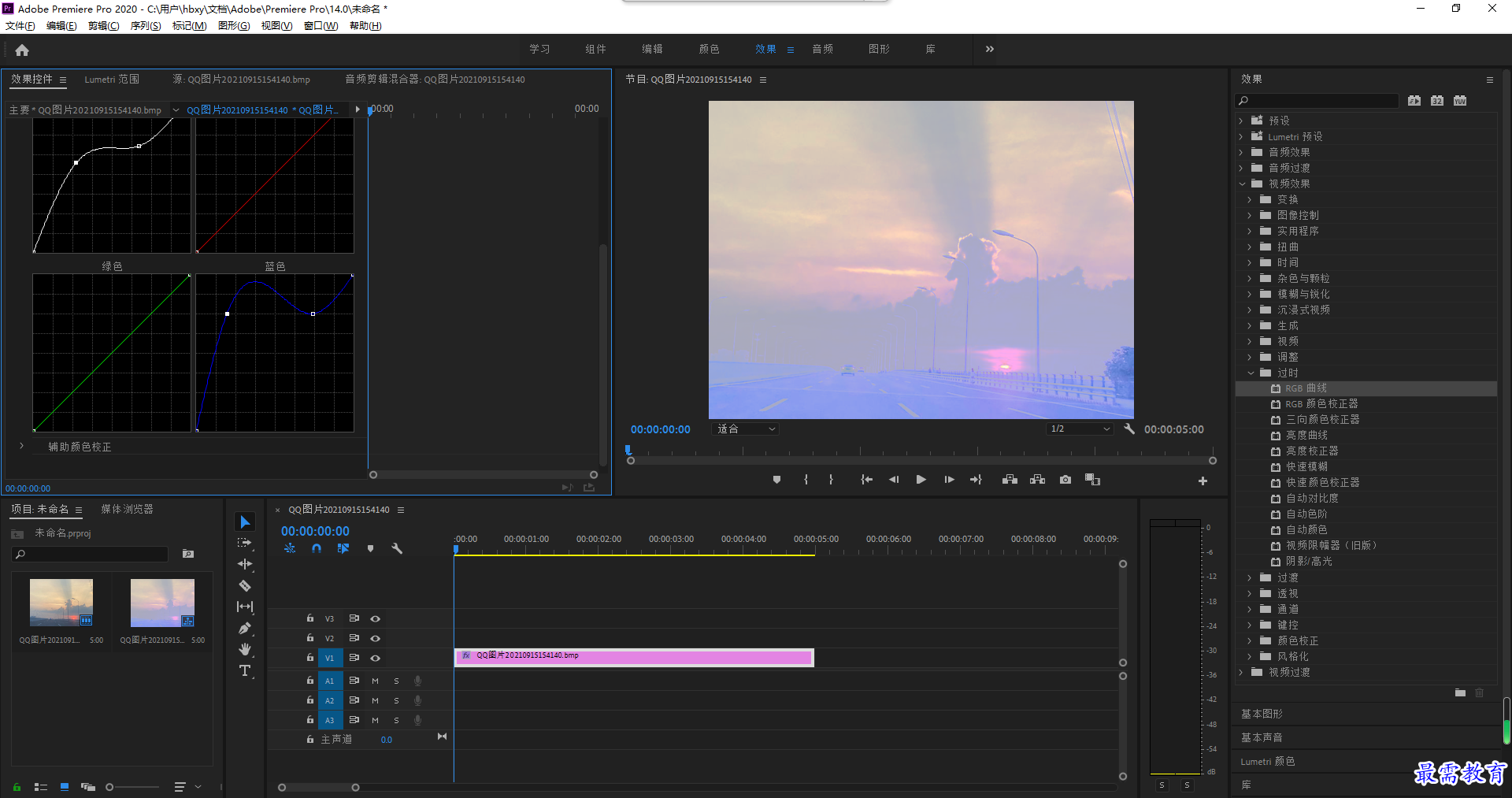Expand the 颜色校正 folder
1512x798 pixels.
tap(1250, 641)
